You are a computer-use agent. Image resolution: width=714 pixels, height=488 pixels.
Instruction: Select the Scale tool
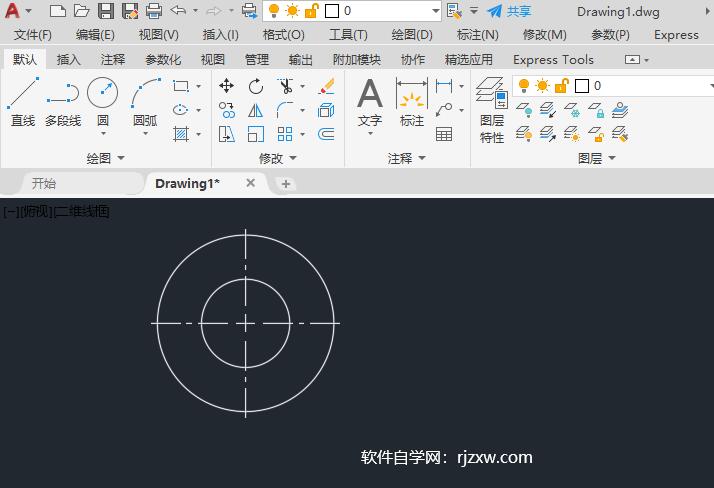[x=256, y=134]
